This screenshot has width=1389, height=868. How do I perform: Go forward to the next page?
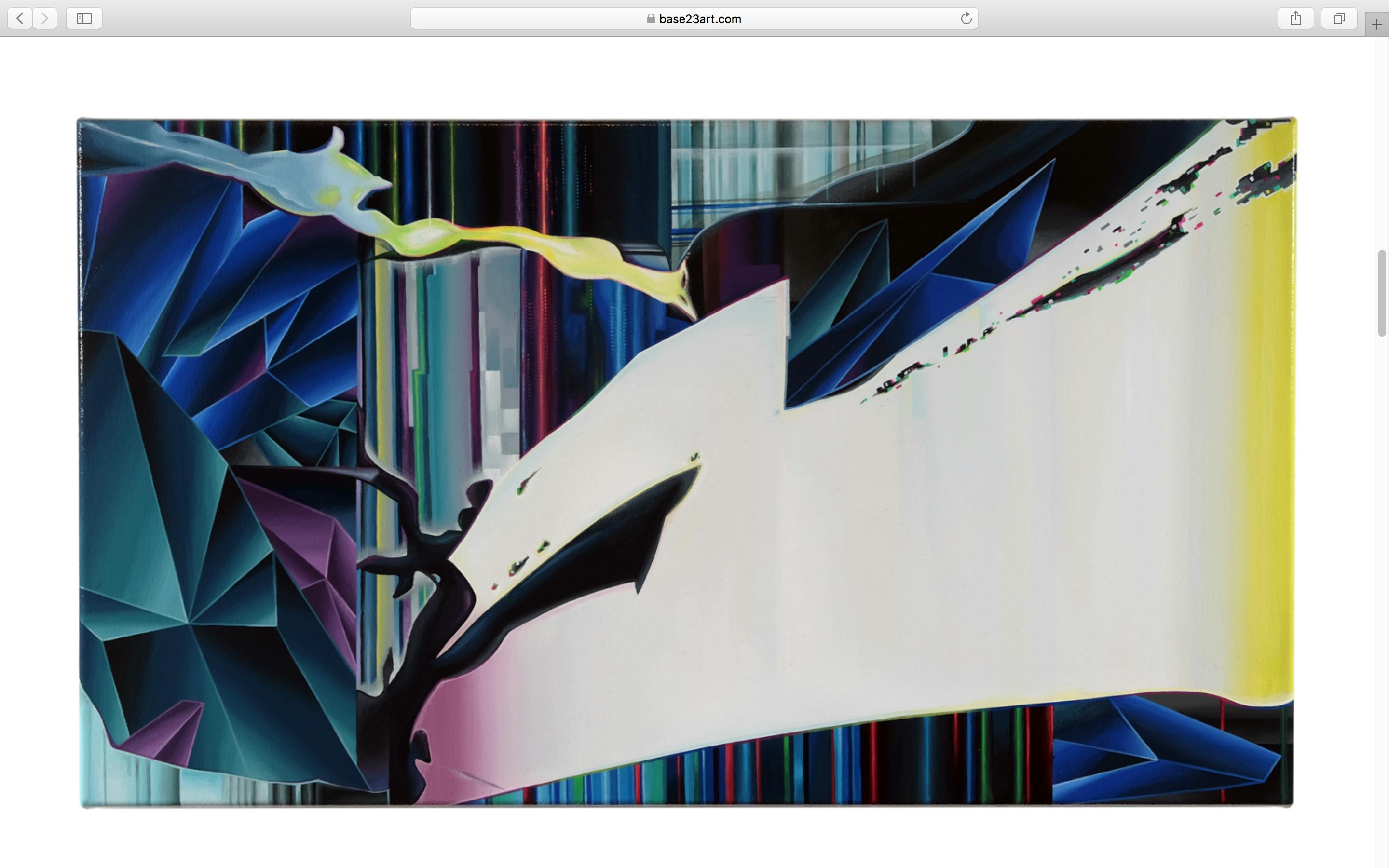45,18
